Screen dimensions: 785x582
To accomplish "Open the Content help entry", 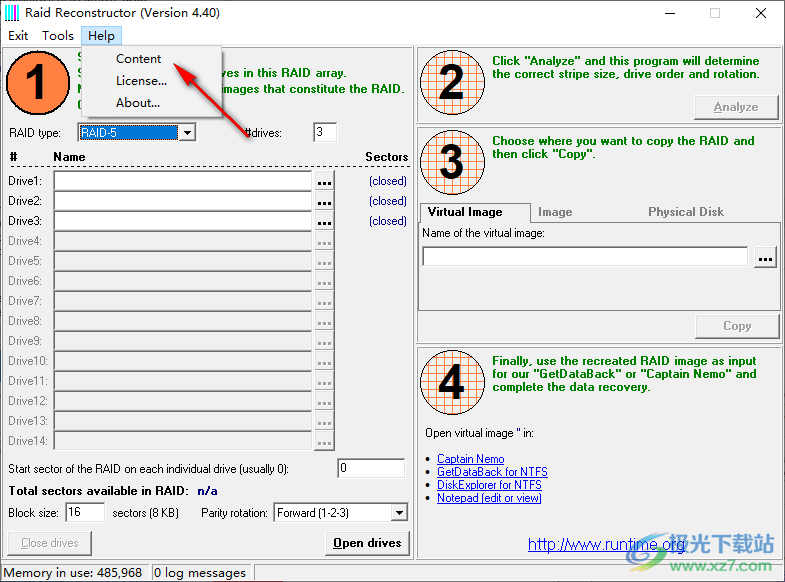I will point(139,59).
